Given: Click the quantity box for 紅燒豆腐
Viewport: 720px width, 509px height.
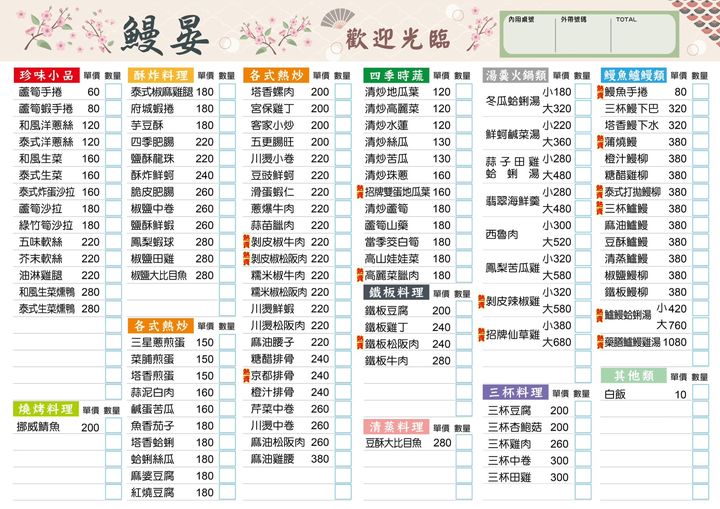Looking at the screenshot, I should 227,492.
